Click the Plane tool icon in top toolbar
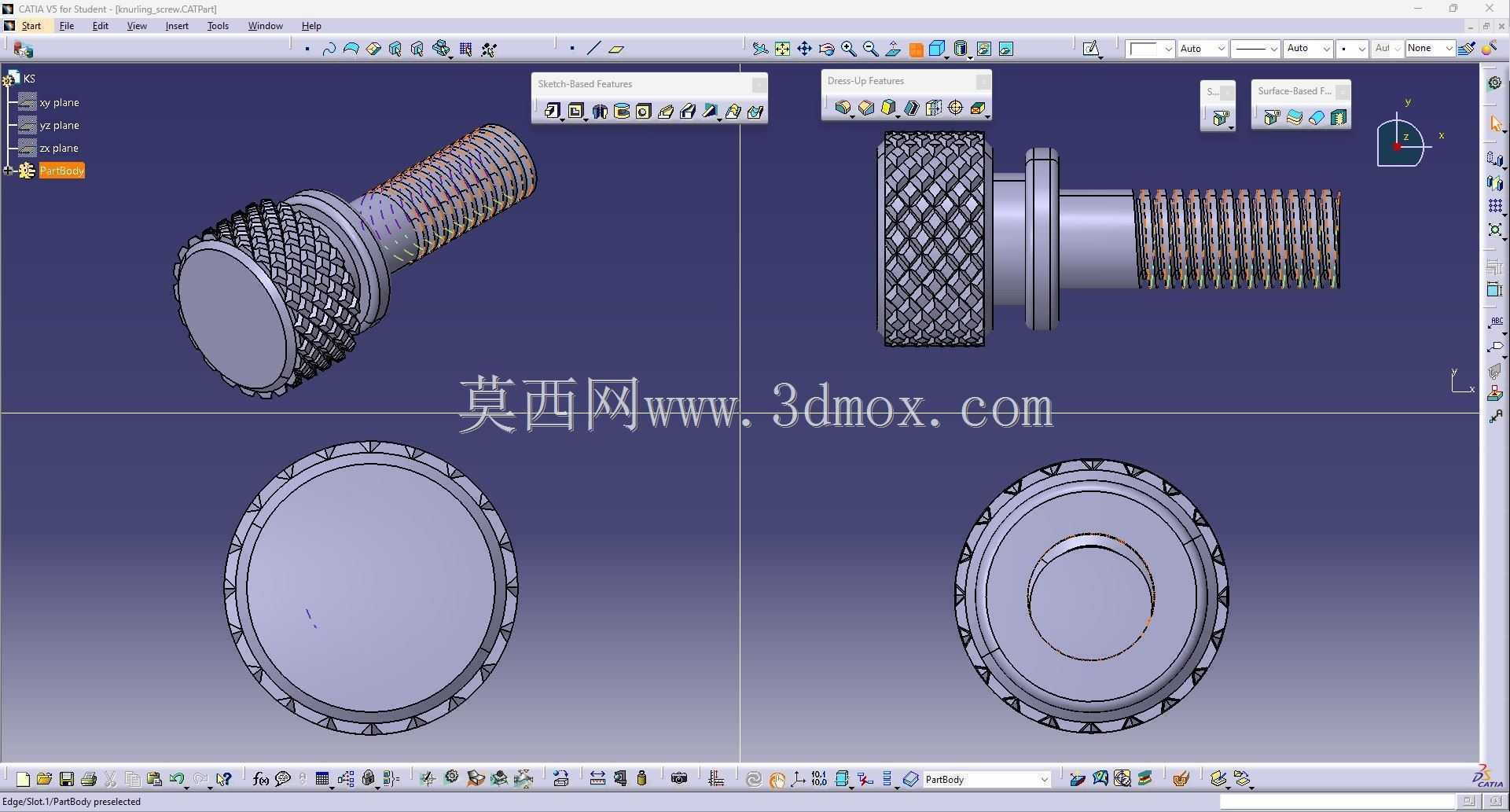This screenshot has width=1510, height=812. 616,49
